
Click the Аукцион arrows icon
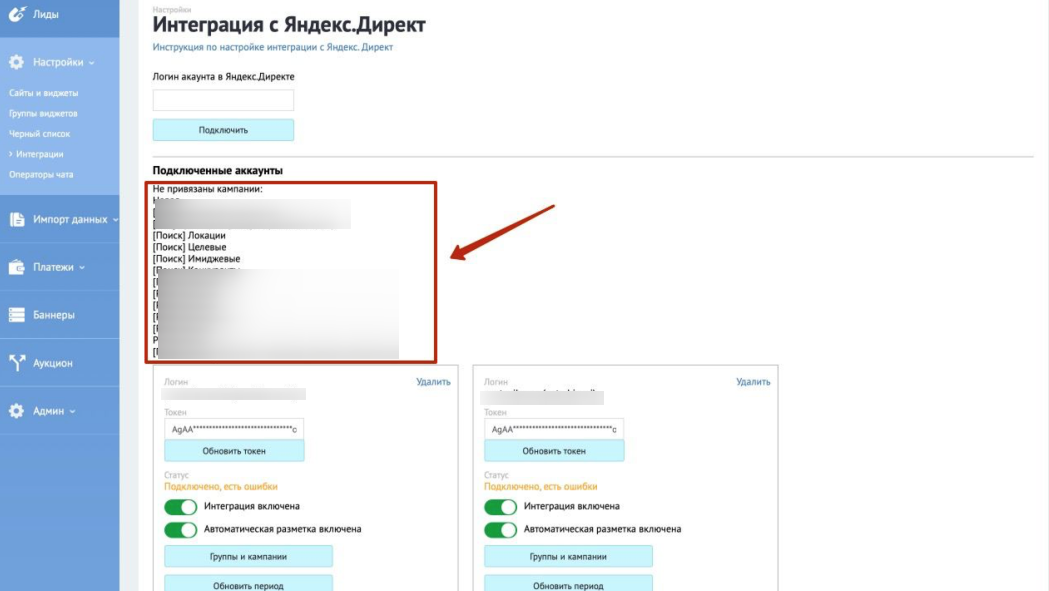17,363
